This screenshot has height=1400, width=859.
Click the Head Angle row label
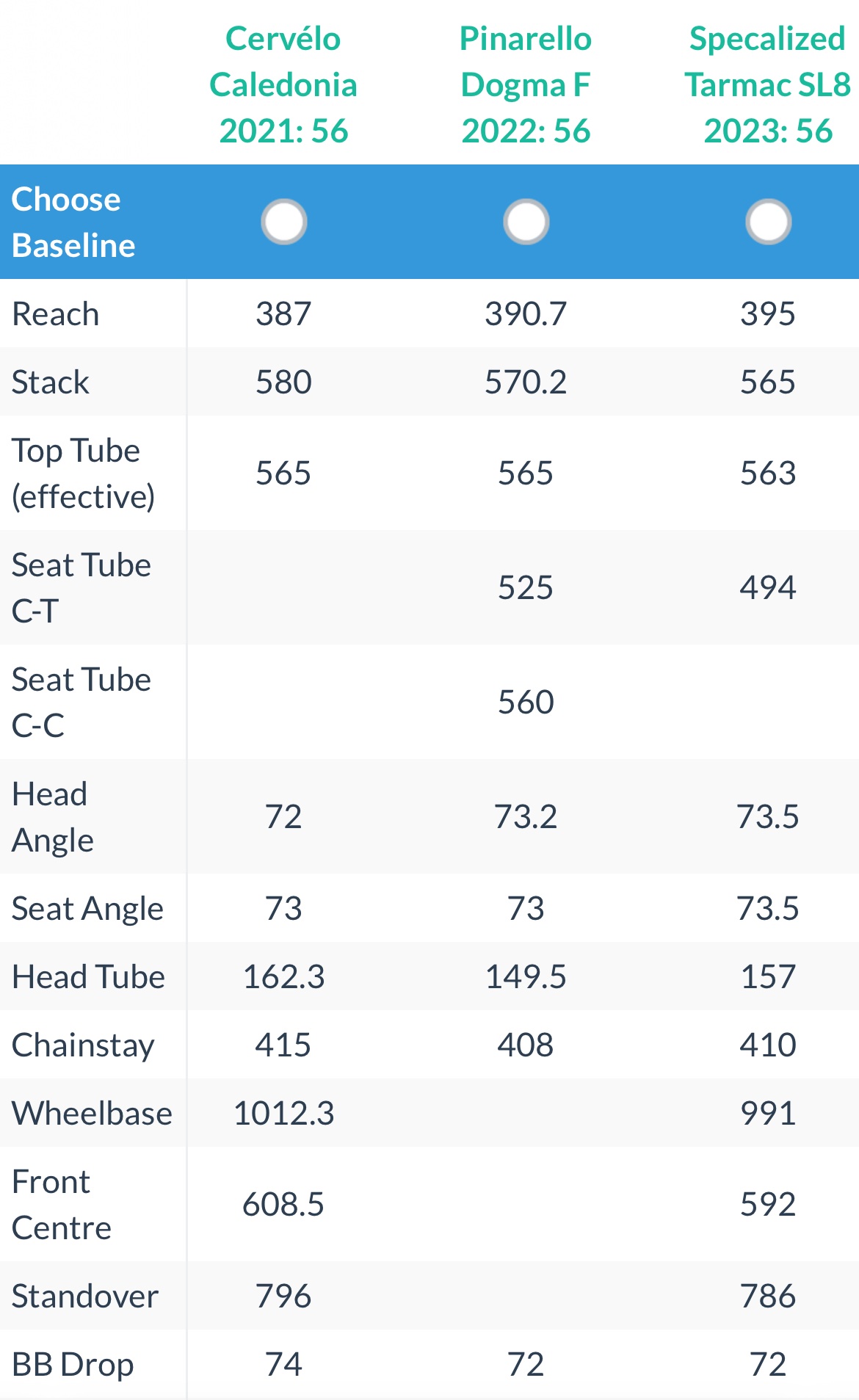pyautogui.click(x=53, y=816)
